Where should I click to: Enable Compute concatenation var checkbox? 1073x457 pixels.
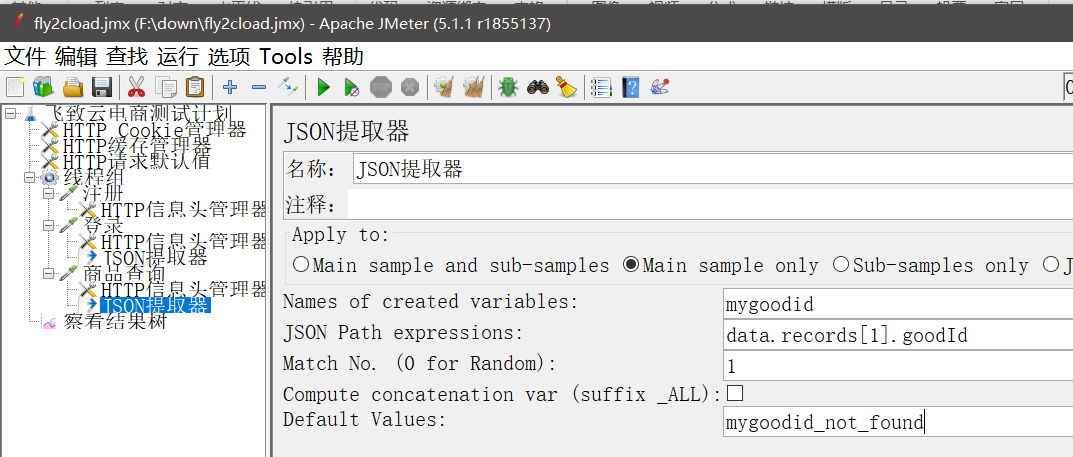tap(735, 393)
